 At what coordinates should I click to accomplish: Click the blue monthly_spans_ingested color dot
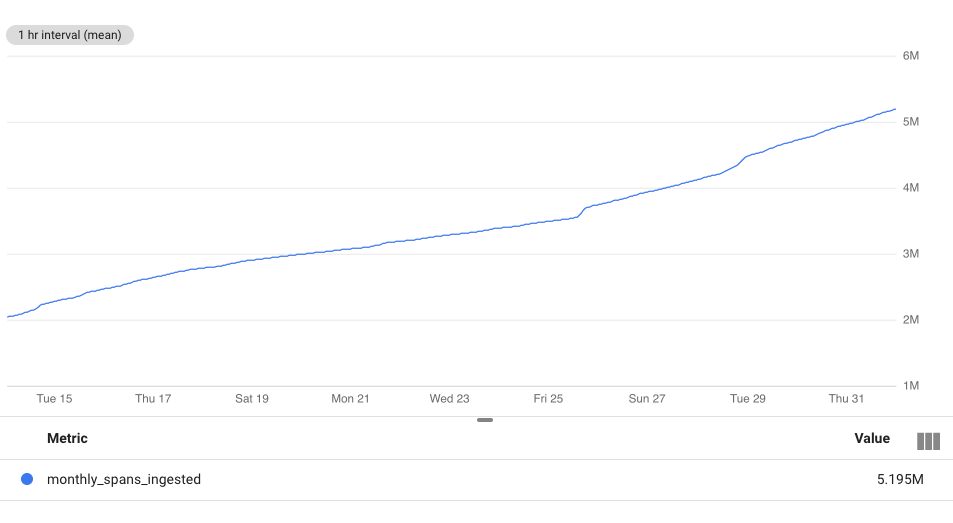(x=27, y=479)
